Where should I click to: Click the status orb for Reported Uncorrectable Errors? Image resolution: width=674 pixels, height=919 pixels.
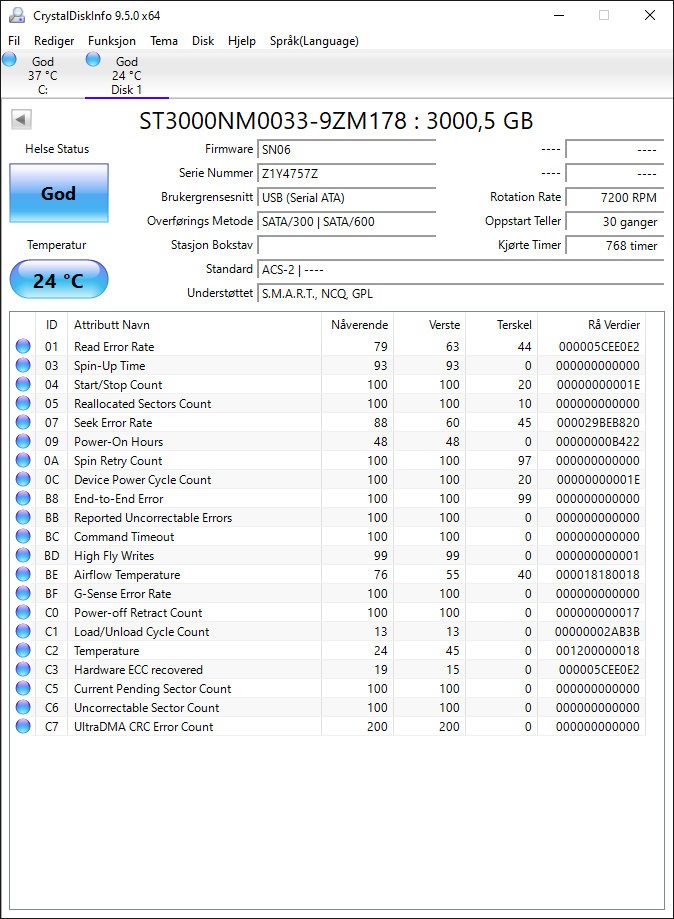(23, 518)
